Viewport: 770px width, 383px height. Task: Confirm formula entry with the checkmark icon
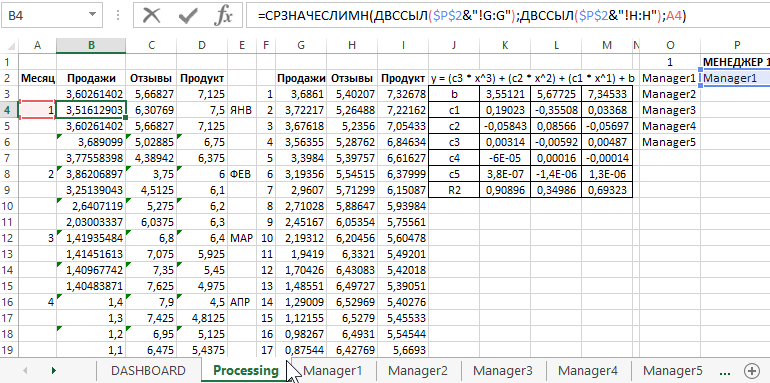pyautogui.click(x=188, y=16)
